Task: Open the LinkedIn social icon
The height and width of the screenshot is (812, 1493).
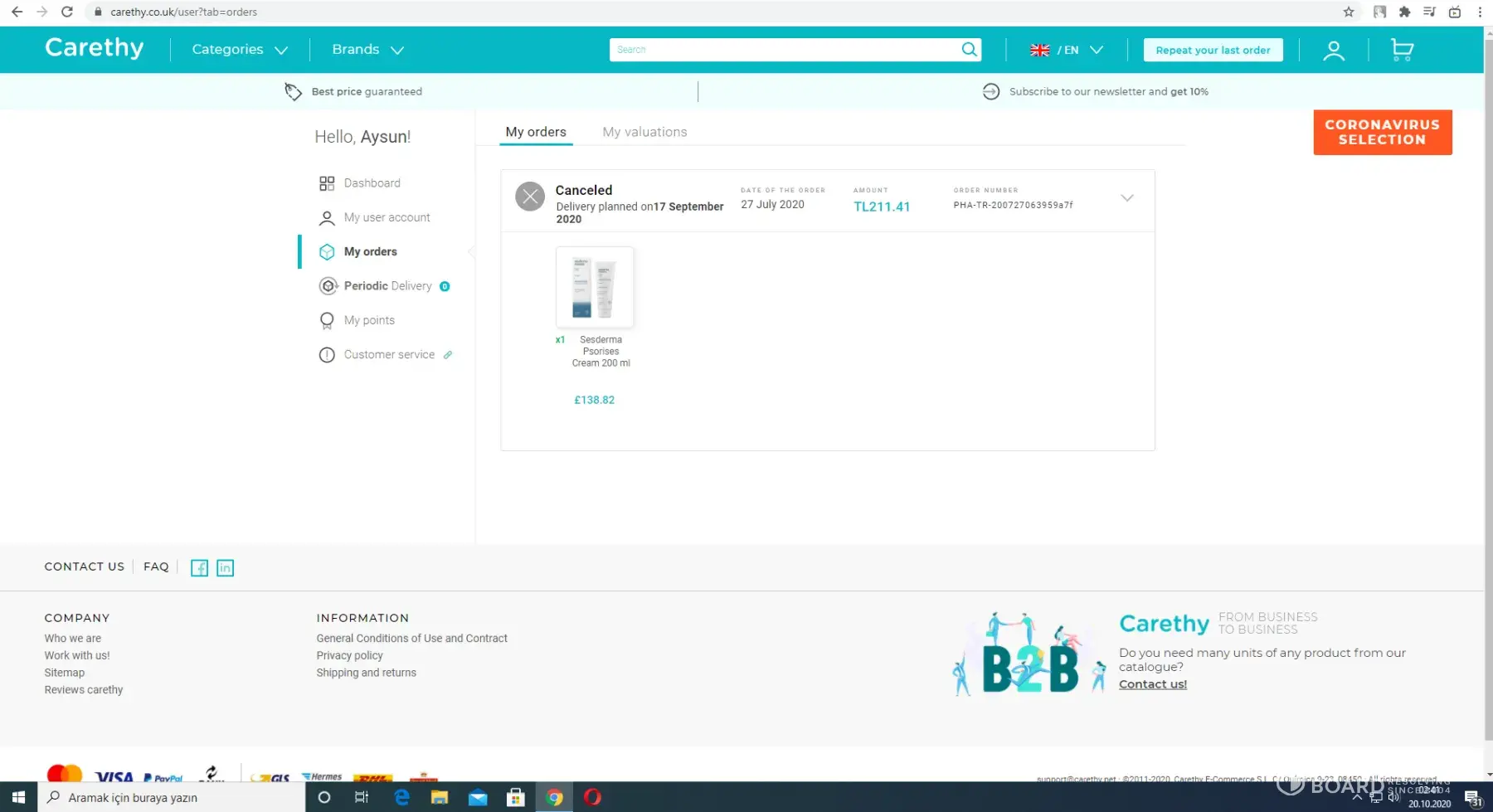Action: (225, 568)
